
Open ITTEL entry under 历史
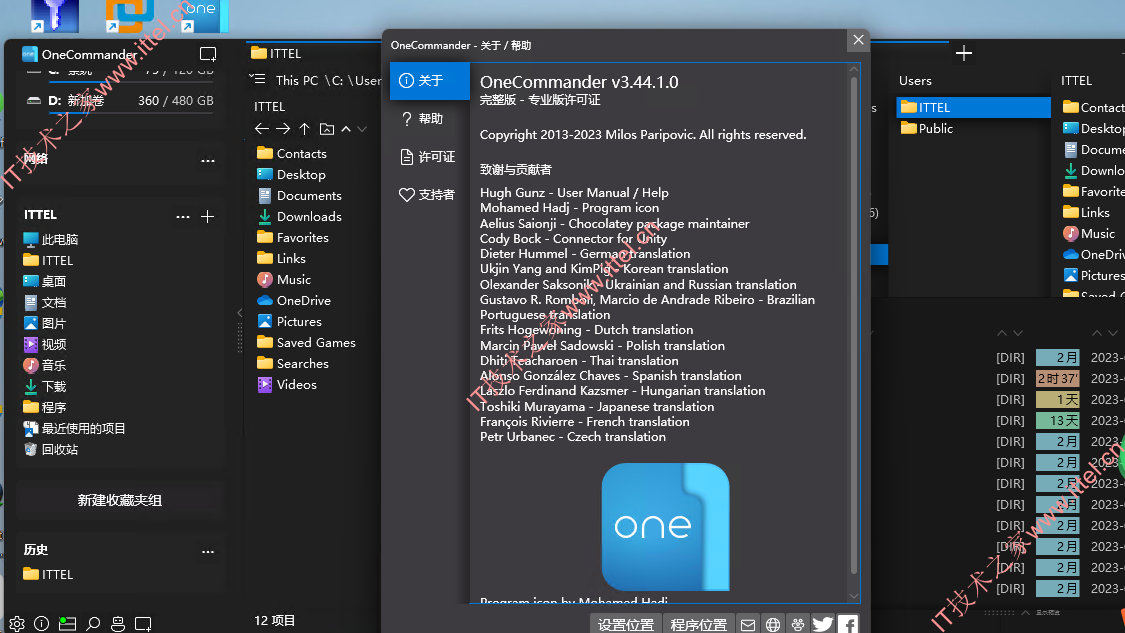48,574
